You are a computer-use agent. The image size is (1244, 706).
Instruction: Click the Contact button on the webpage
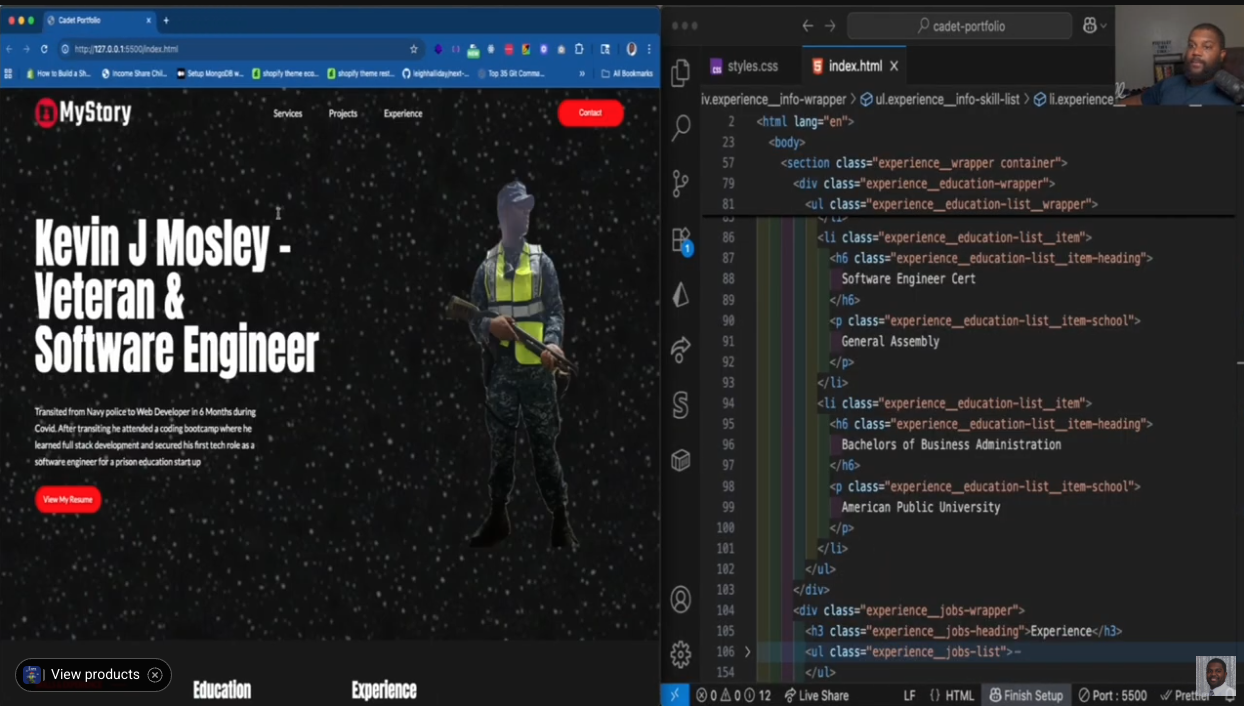590,113
